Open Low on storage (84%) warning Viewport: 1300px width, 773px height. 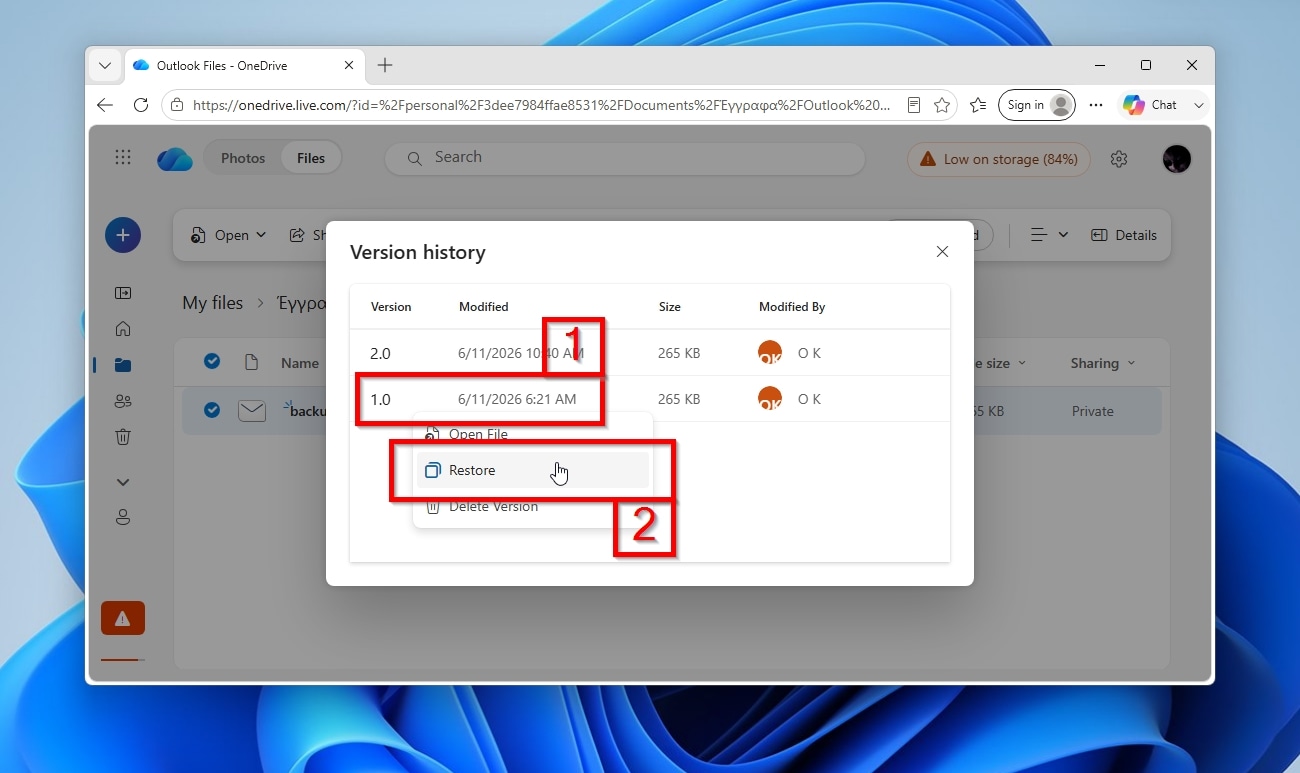[998, 159]
